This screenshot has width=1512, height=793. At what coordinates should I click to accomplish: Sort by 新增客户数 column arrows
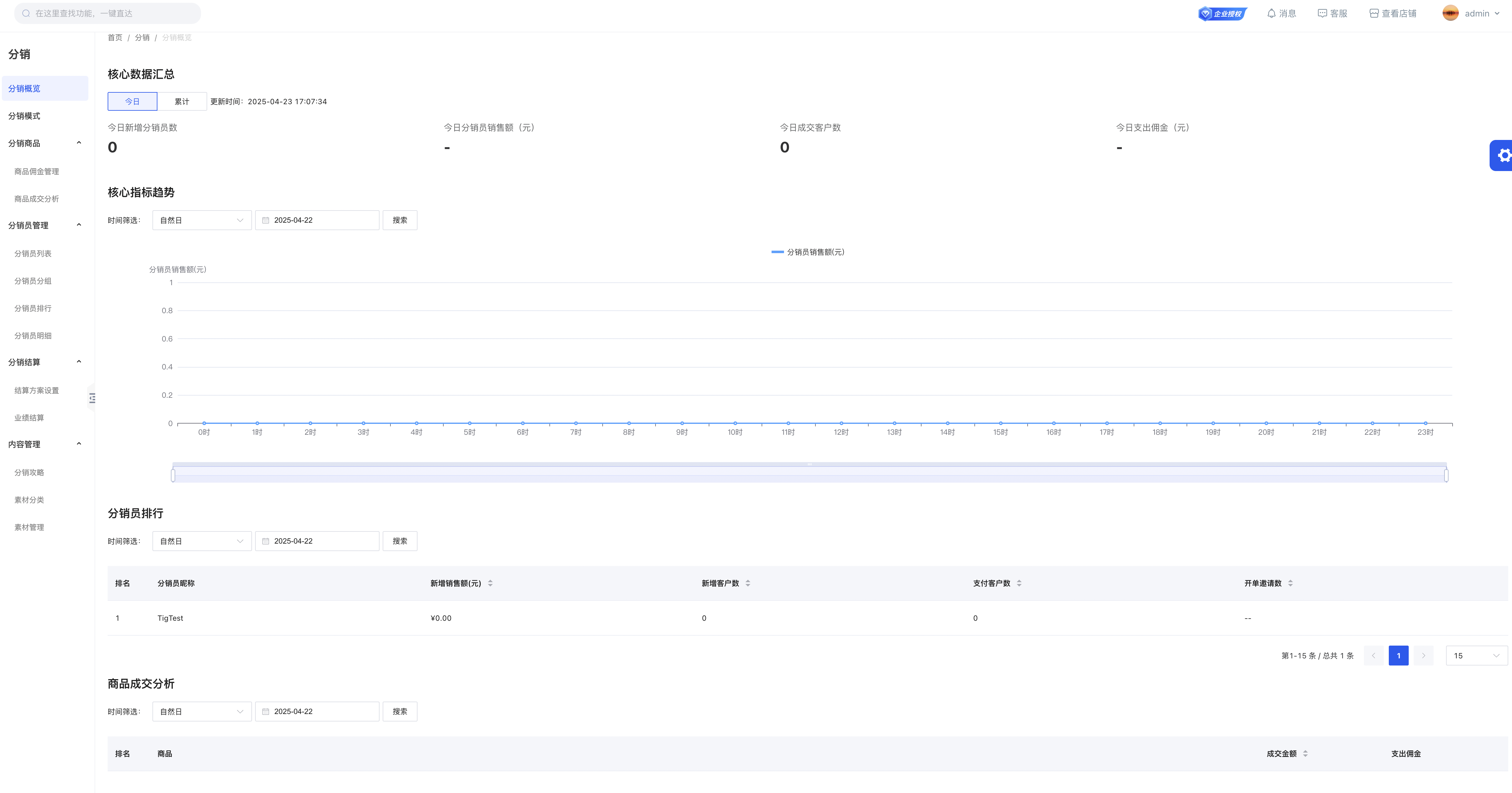[x=748, y=583]
